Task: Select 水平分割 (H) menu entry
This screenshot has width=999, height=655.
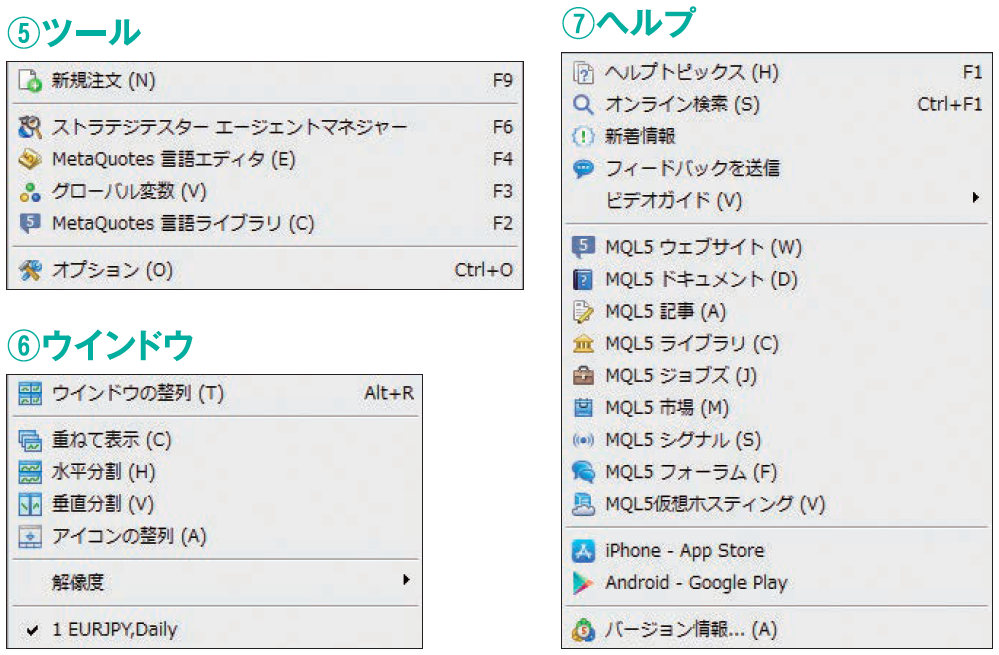Action: click(217, 472)
